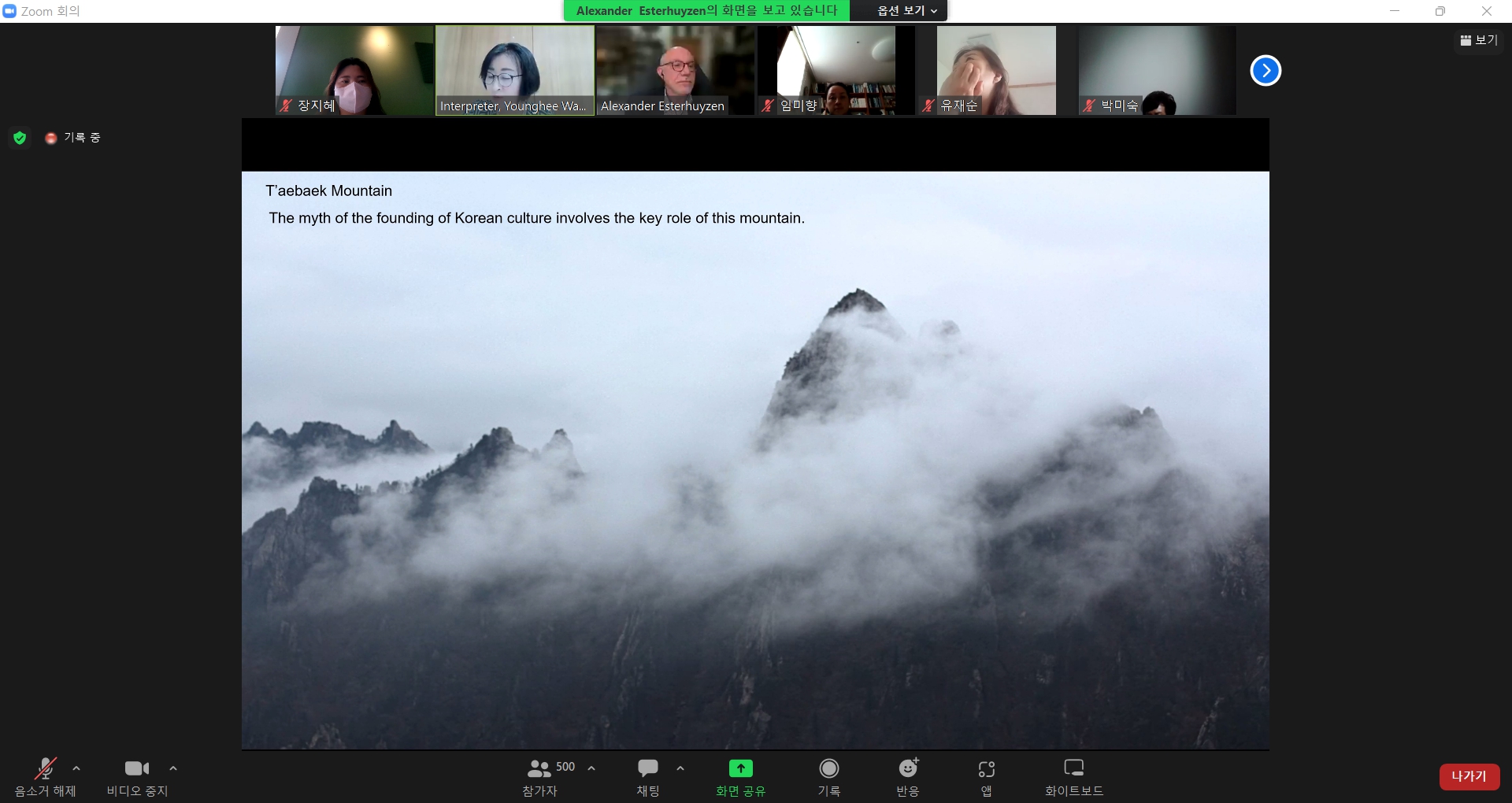Show next participants with blue arrow

click(x=1266, y=71)
